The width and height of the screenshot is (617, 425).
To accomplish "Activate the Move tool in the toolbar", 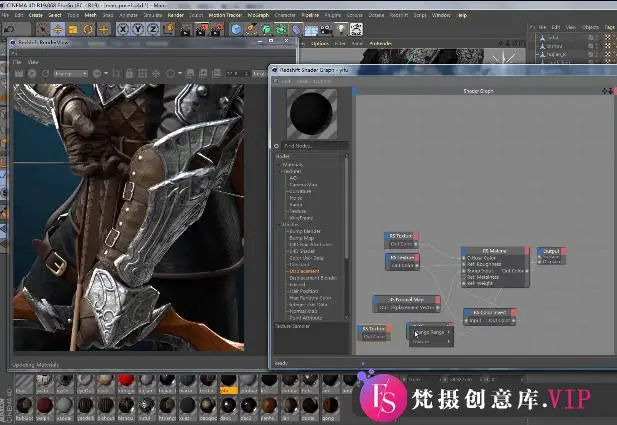I will click(58, 30).
